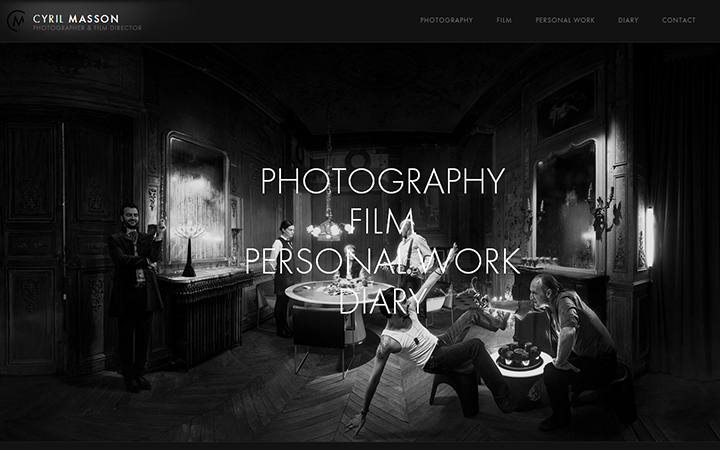Click the Contact link in the header

click(x=679, y=20)
